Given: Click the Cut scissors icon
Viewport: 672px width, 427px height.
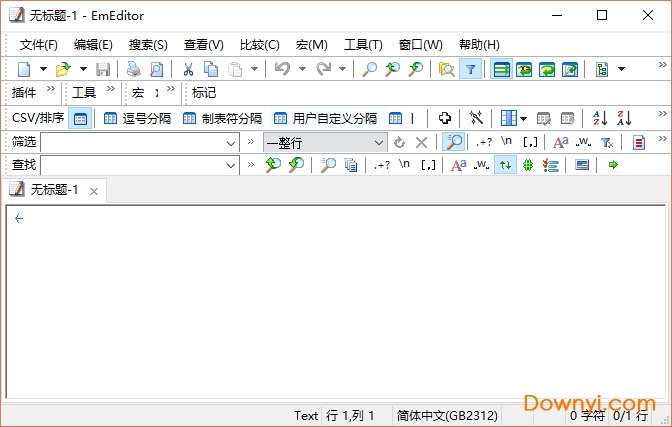Looking at the screenshot, I should pos(188,69).
